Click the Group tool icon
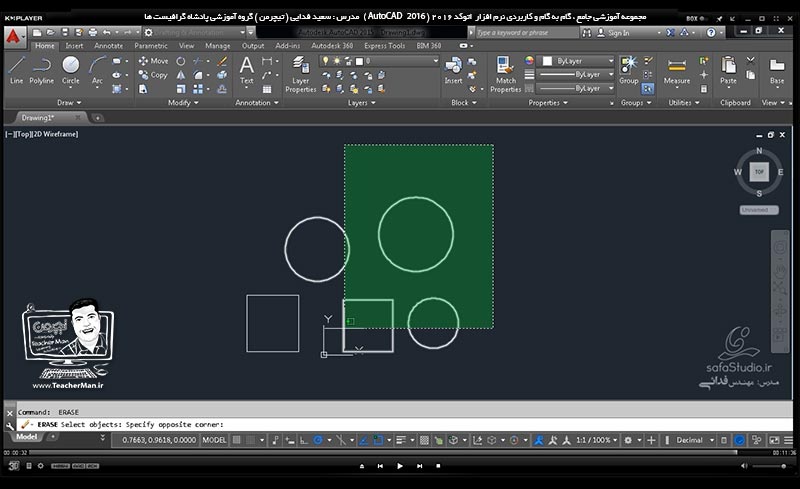 tap(629, 70)
